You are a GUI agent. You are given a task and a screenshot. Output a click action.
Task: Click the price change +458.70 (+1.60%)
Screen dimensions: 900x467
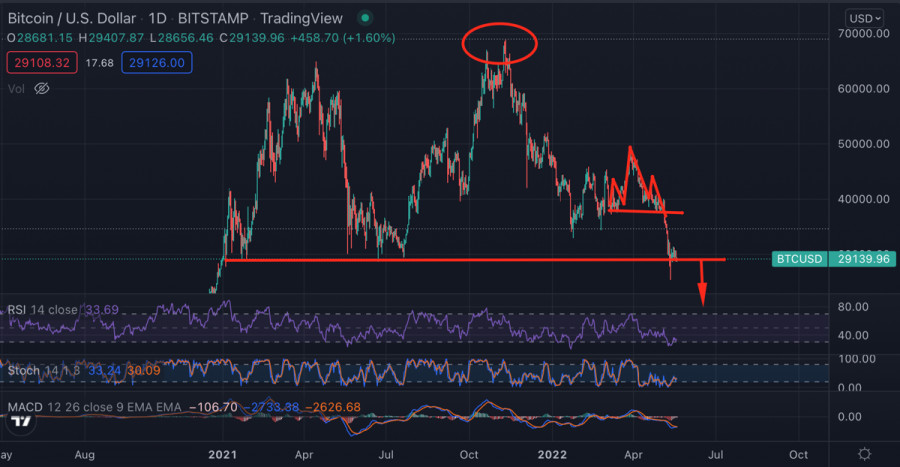(343, 38)
